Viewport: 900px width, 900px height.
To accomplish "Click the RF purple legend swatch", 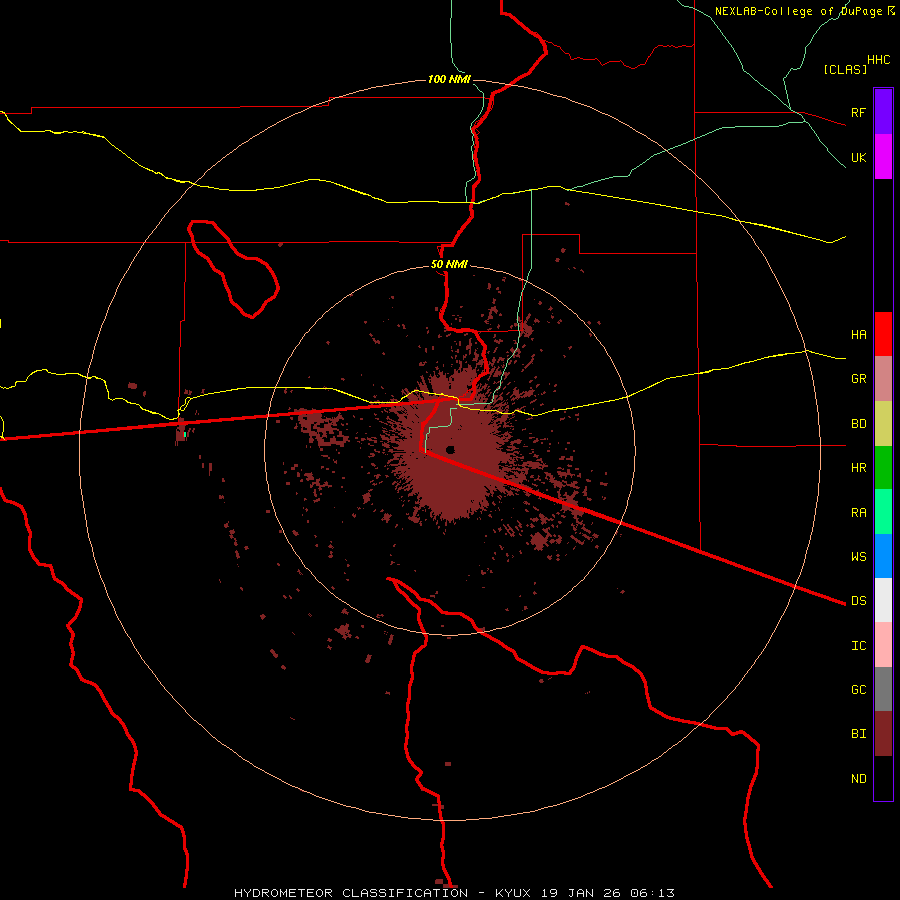I will [883, 111].
